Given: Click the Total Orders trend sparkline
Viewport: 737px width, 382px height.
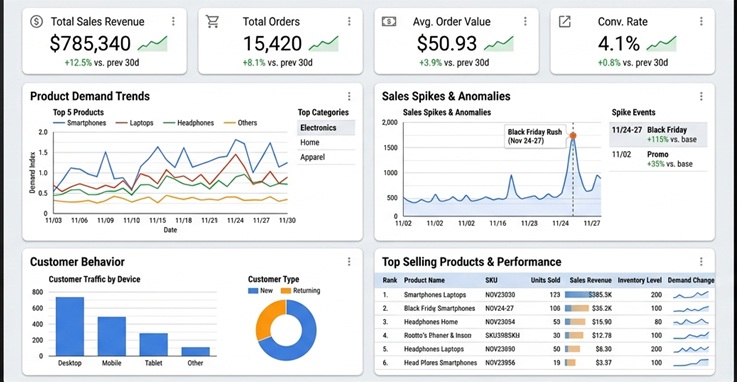Looking at the screenshot, I should [x=324, y=44].
